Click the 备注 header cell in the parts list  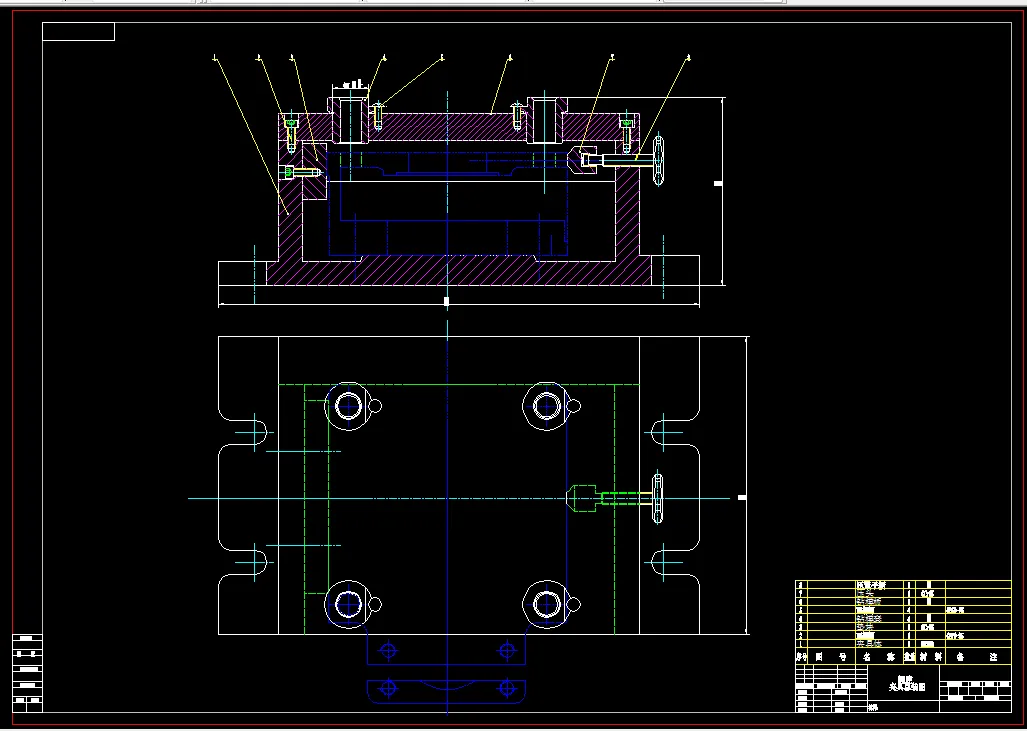[x=977, y=656]
